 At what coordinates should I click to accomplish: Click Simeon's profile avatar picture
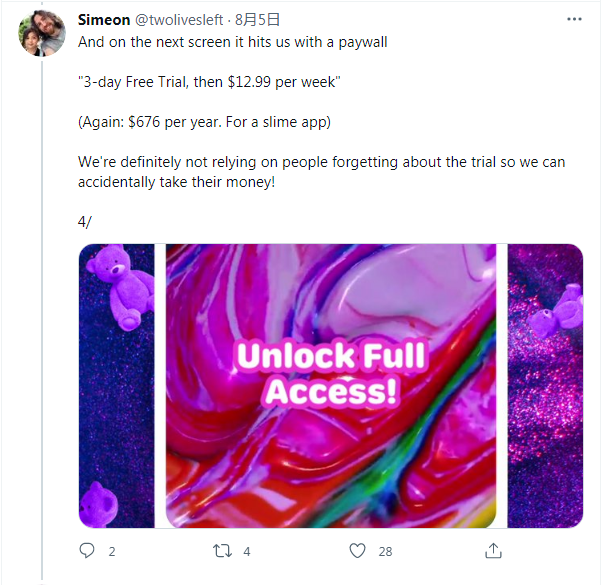coord(42,35)
